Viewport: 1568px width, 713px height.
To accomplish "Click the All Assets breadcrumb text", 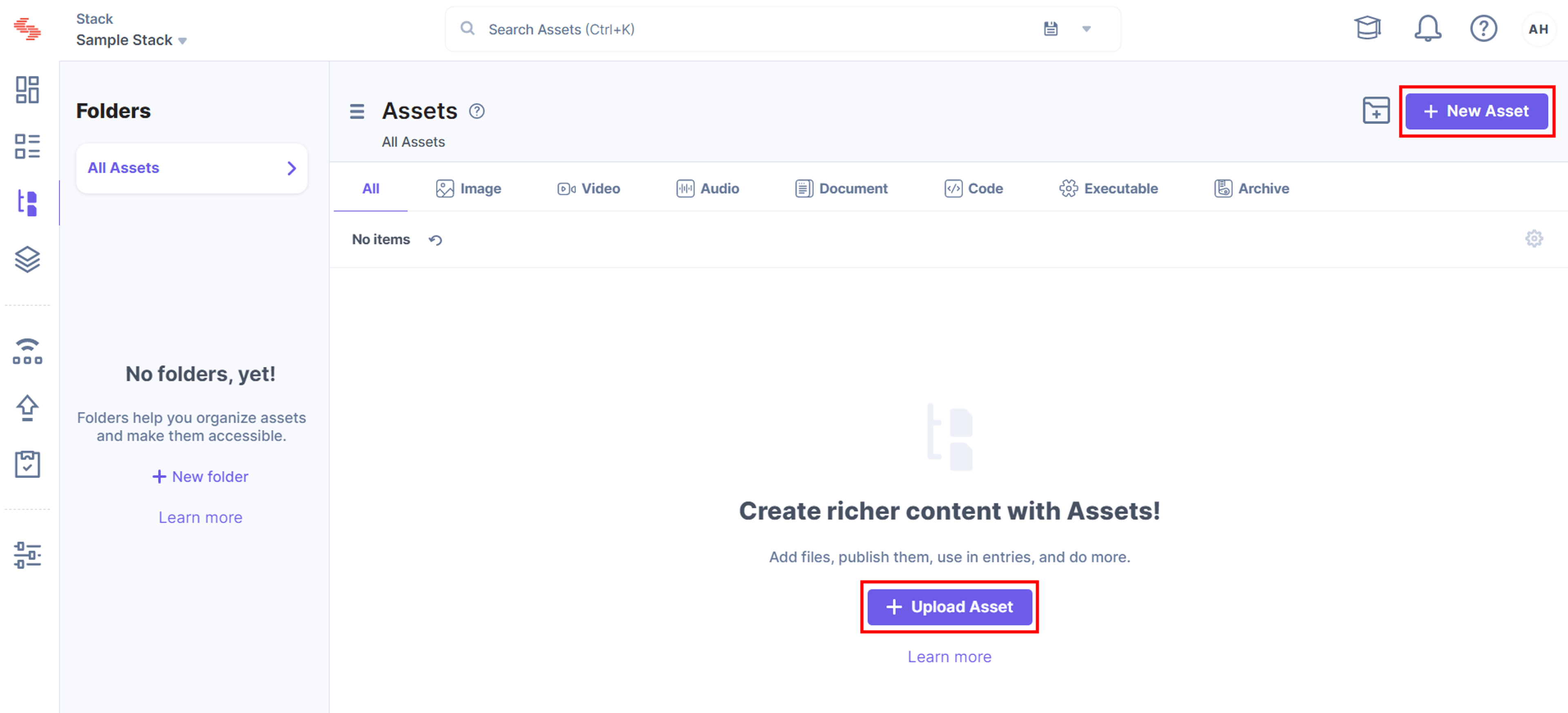I will tap(413, 142).
